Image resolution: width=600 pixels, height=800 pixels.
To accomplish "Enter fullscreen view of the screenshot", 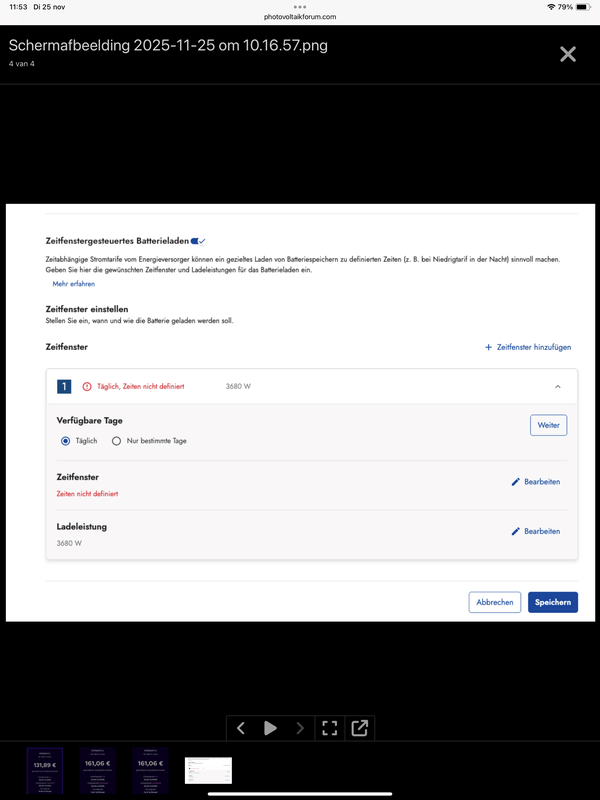I will 329,728.
